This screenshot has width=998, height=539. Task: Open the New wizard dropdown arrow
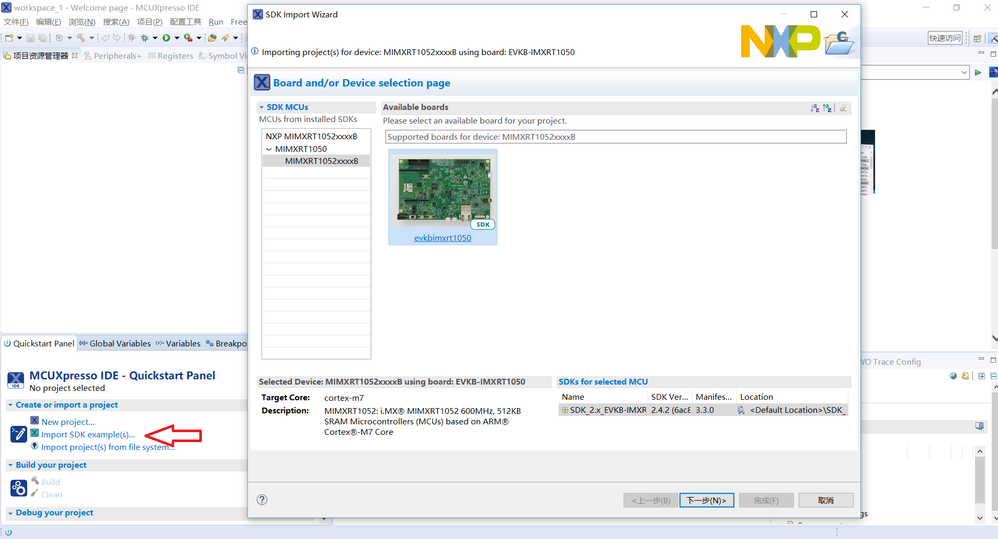[x=19, y=38]
